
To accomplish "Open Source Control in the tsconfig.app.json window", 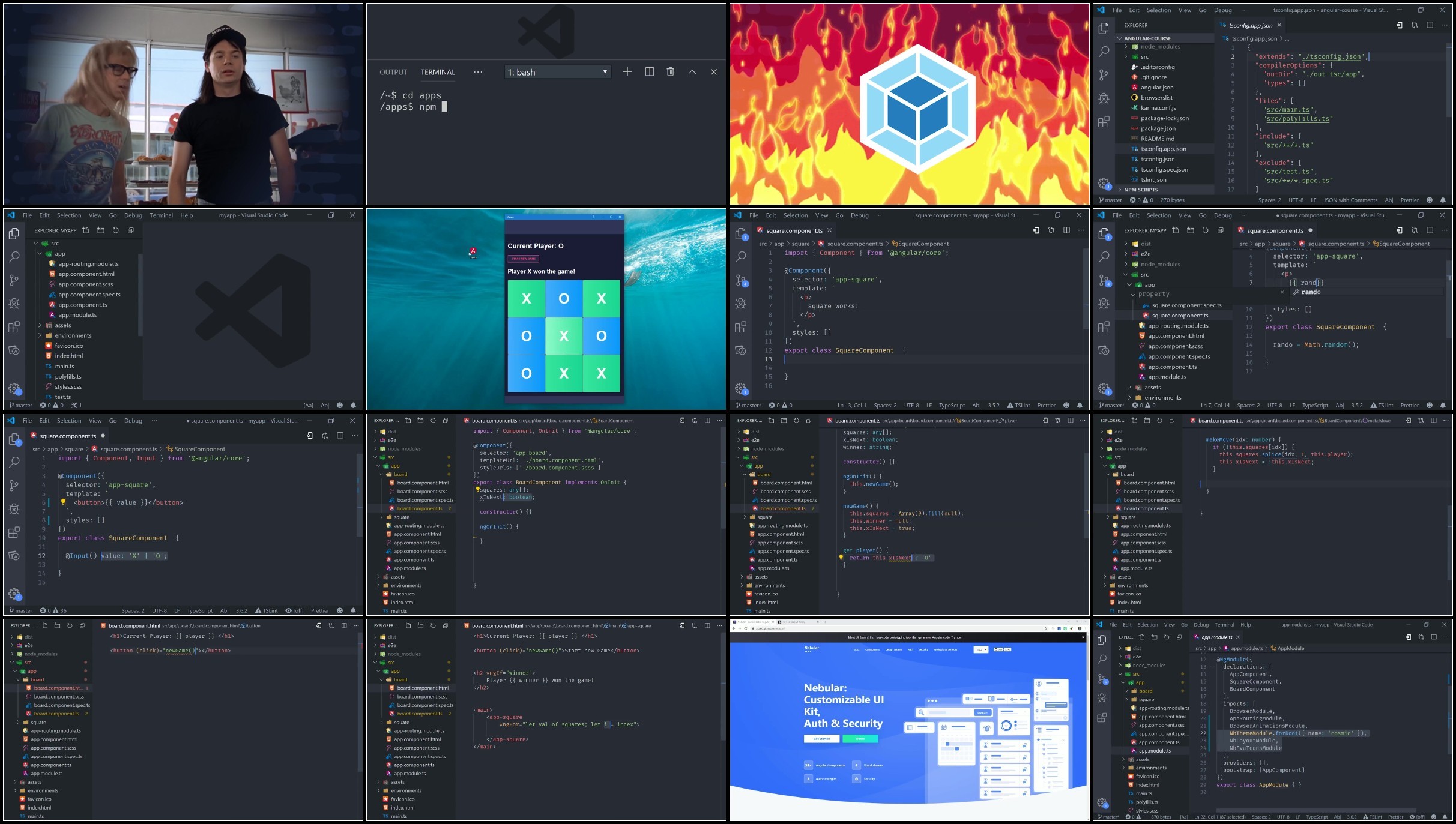I will tap(1104, 75).
